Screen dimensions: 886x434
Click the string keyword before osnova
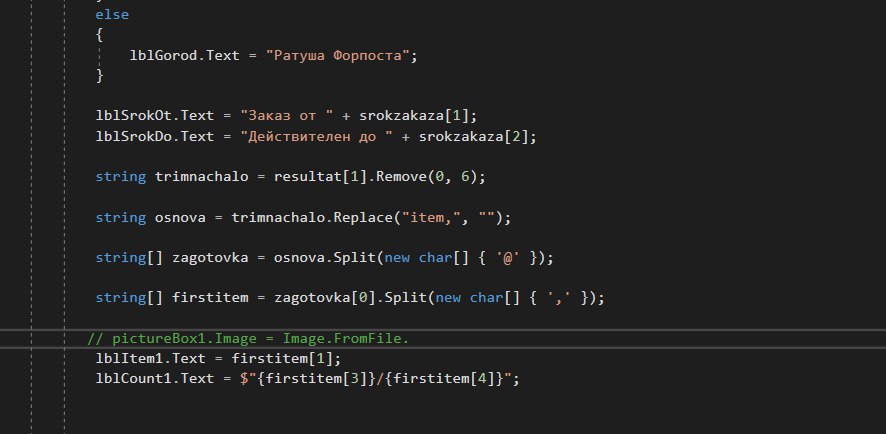121,218
